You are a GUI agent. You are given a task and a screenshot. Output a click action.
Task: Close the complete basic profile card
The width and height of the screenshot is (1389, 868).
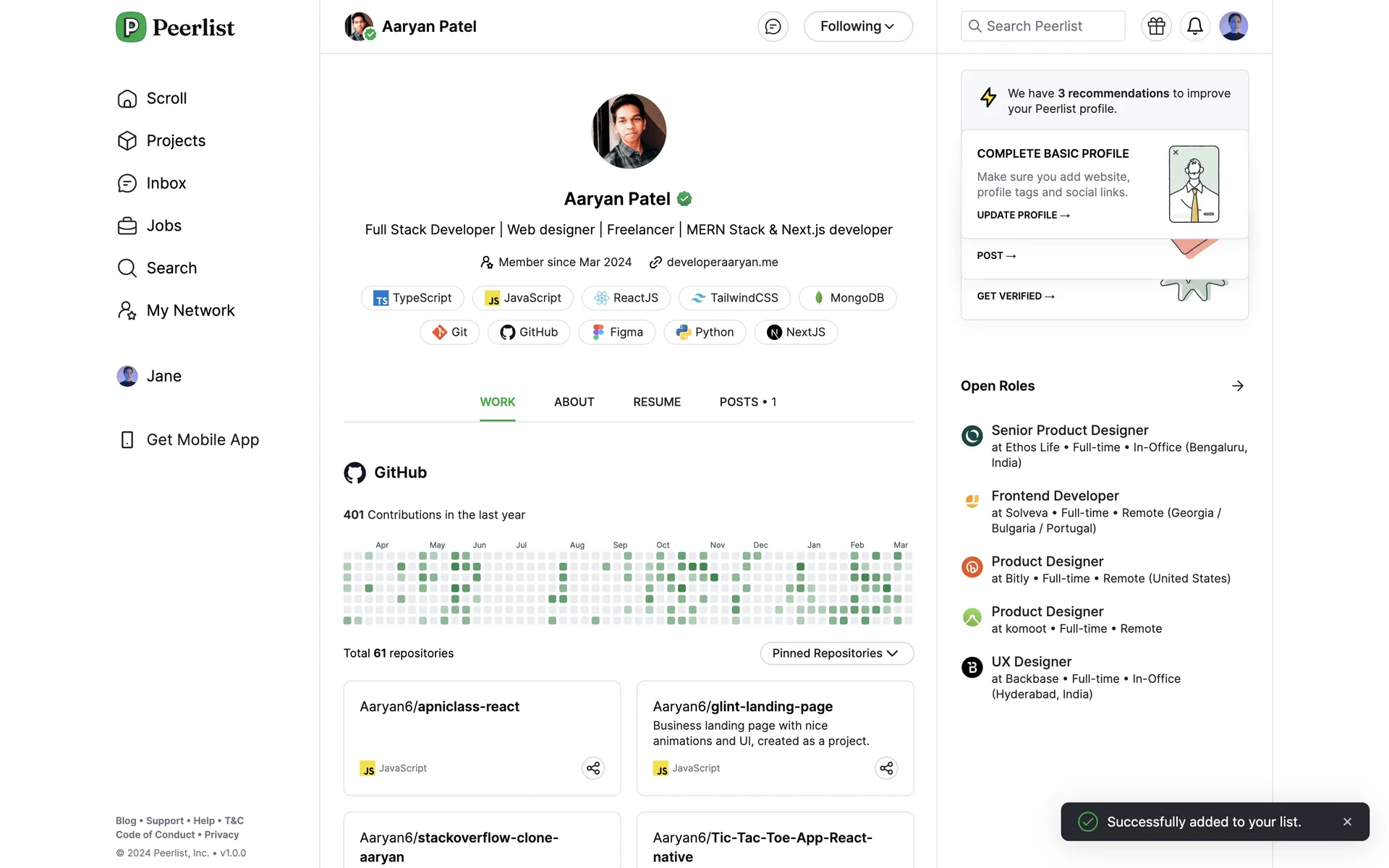[x=1176, y=153]
